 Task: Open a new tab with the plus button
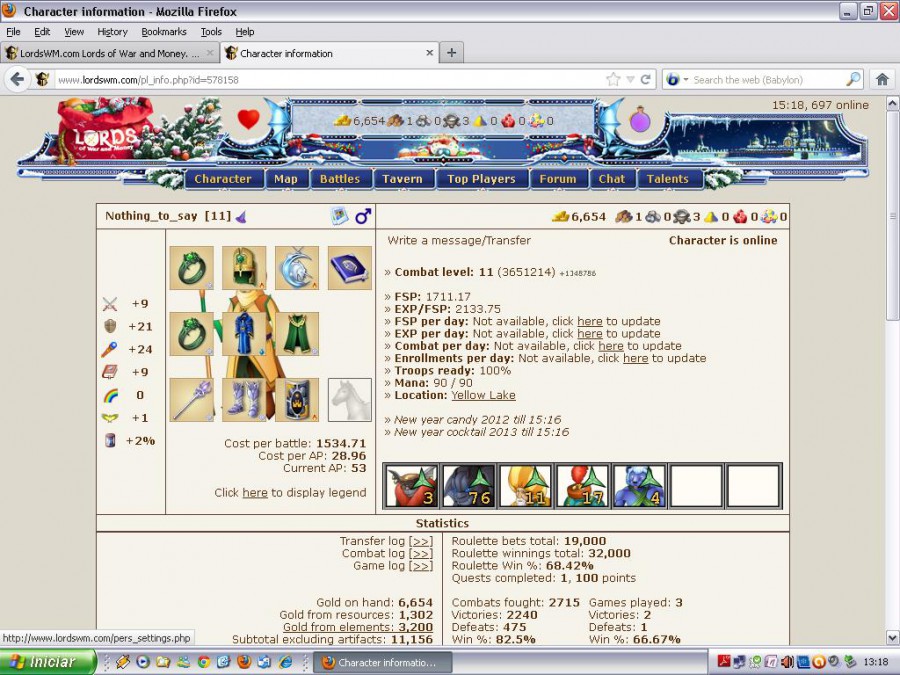(452, 53)
